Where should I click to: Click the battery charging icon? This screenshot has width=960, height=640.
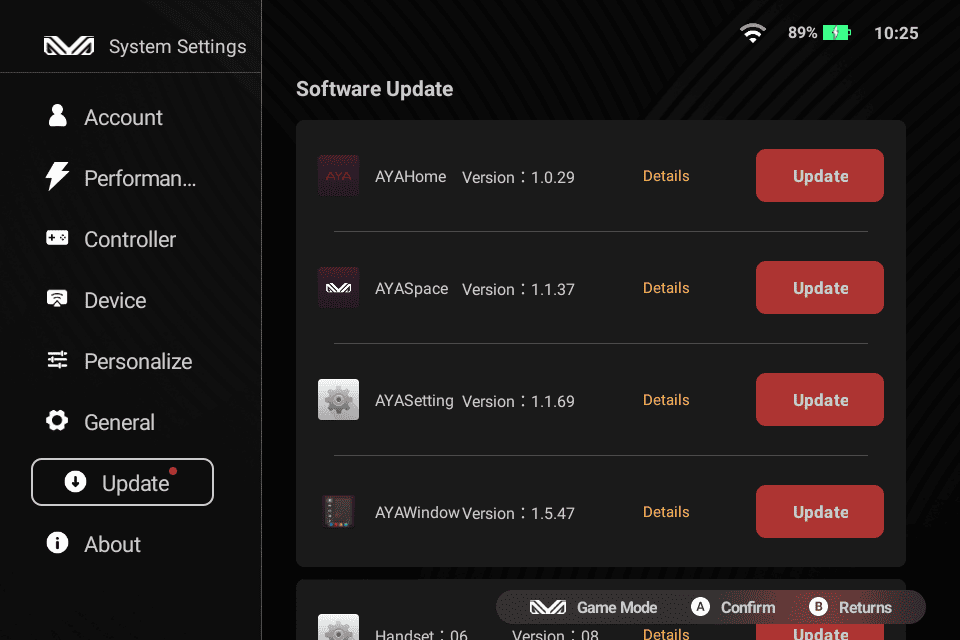click(837, 32)
